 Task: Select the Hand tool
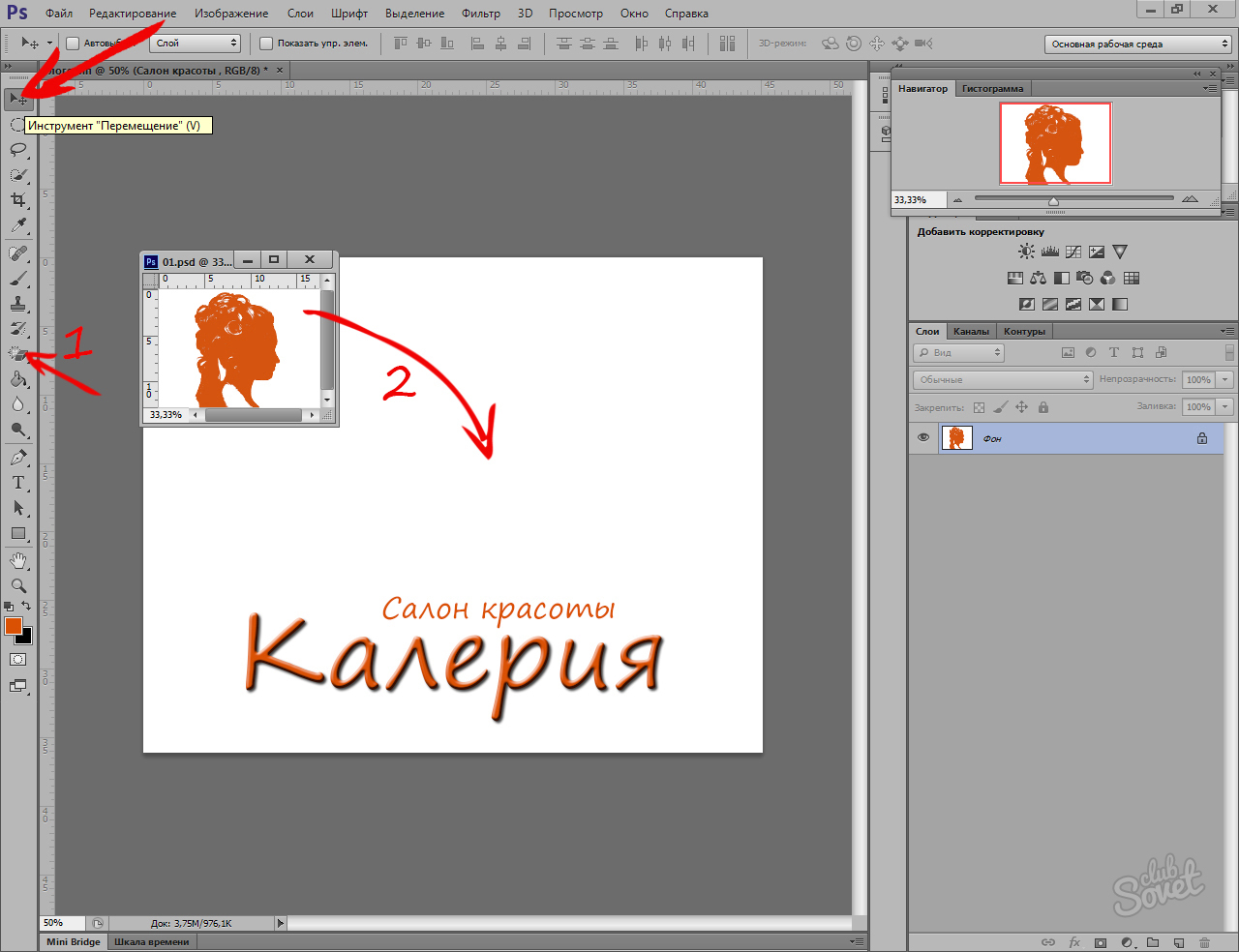pyautogui.click(x=17, y=560)
